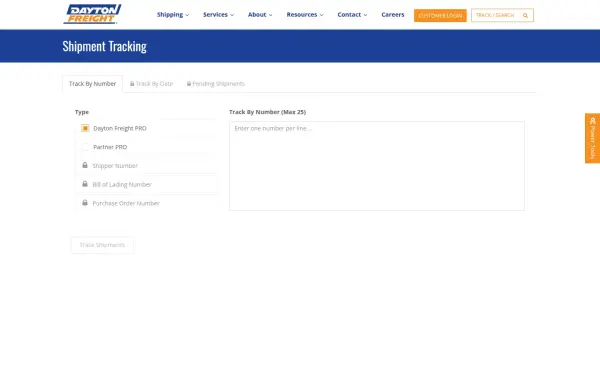This screenshot has width=600, height=375.
Task: Expand the Resources menu
Action: (x=305, y=15)
